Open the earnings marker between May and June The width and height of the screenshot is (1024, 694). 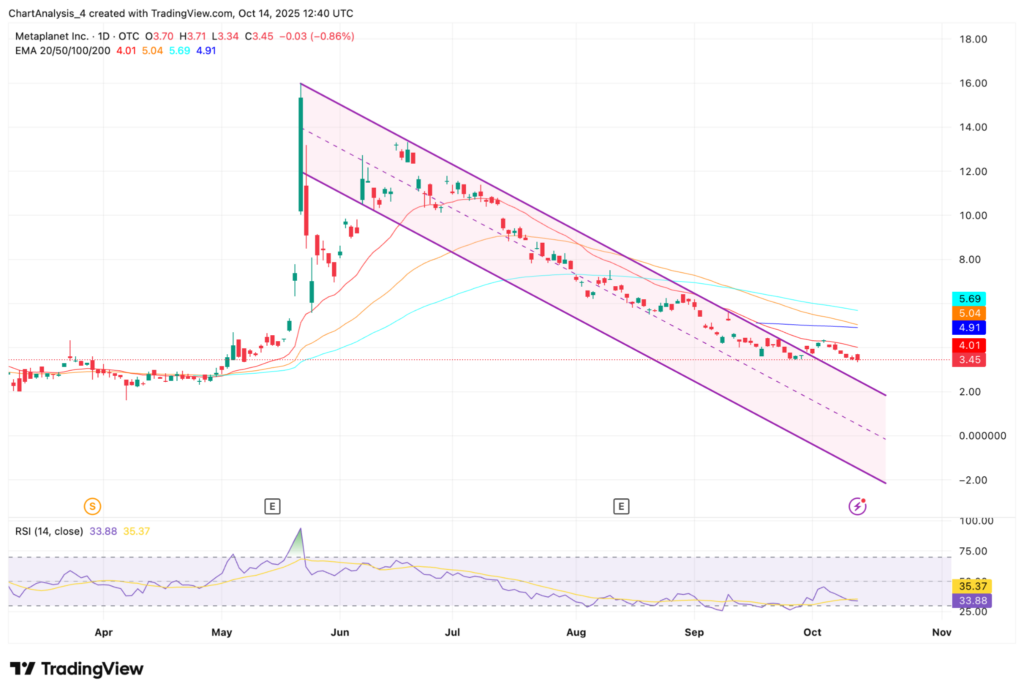pyautogui.click(x=272, y=507)
